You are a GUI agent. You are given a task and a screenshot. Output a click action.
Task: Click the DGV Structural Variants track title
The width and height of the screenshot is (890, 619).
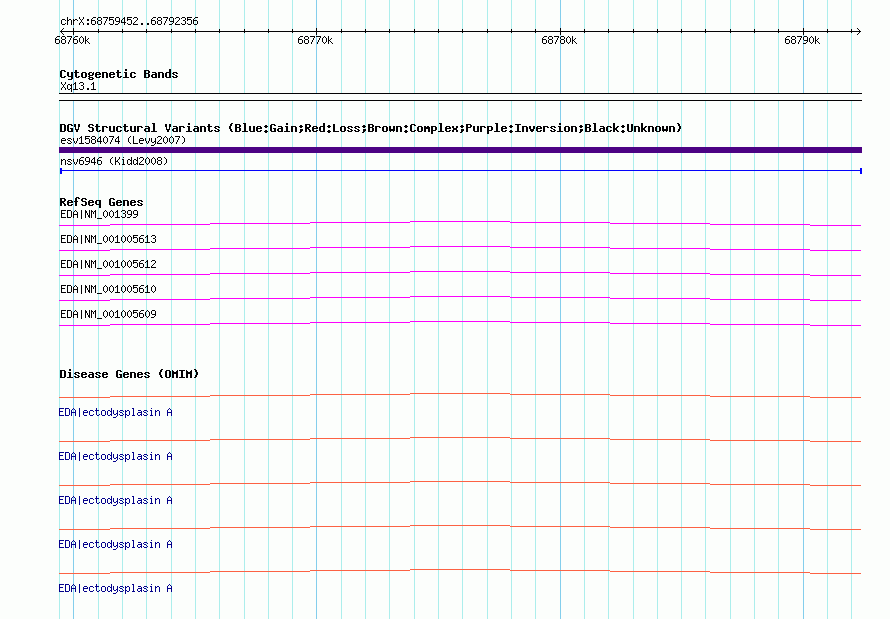[x=370, y=128]
